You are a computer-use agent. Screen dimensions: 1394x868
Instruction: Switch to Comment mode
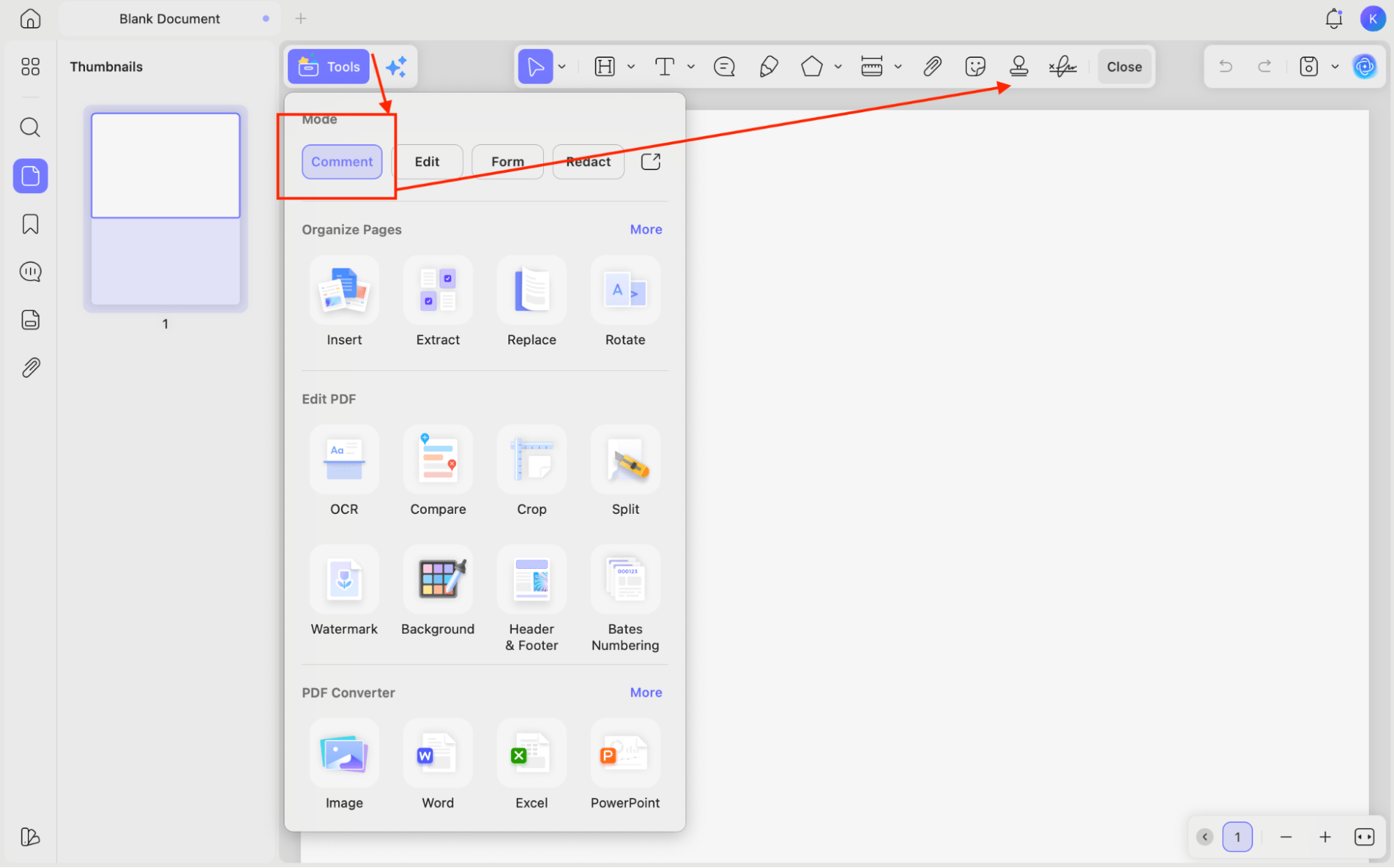(x=342, y=162)
